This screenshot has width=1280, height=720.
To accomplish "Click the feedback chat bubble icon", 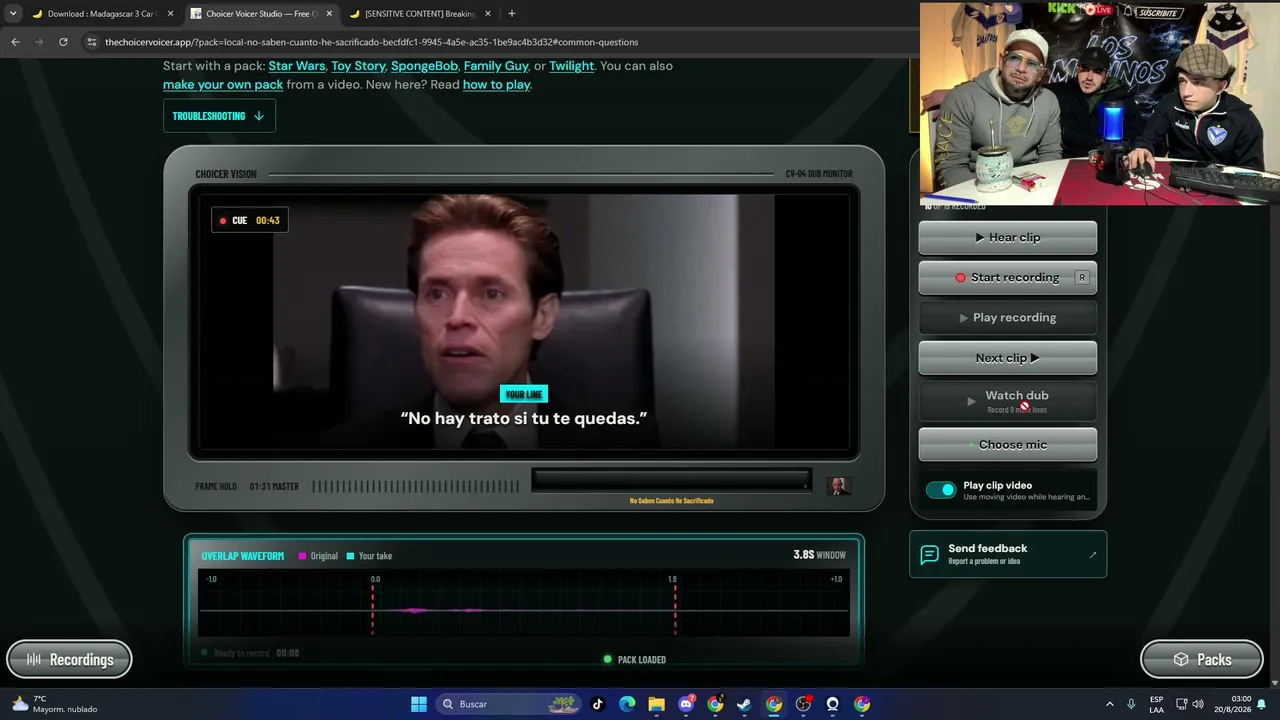I will pos(929,555).
